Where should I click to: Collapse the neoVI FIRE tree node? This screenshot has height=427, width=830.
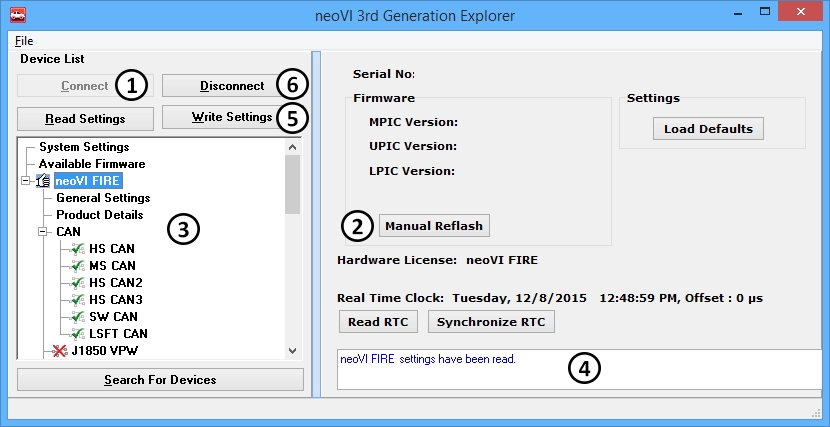pyautogui.click(x=26, y=181)
